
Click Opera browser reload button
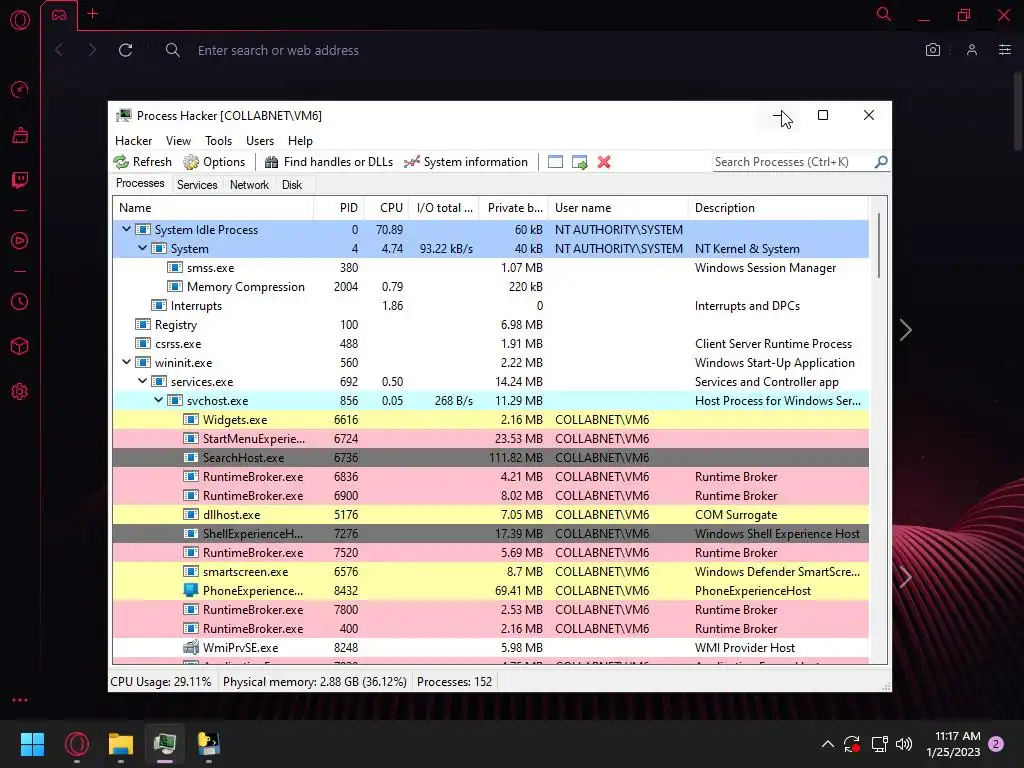click(x=125, y=50)
